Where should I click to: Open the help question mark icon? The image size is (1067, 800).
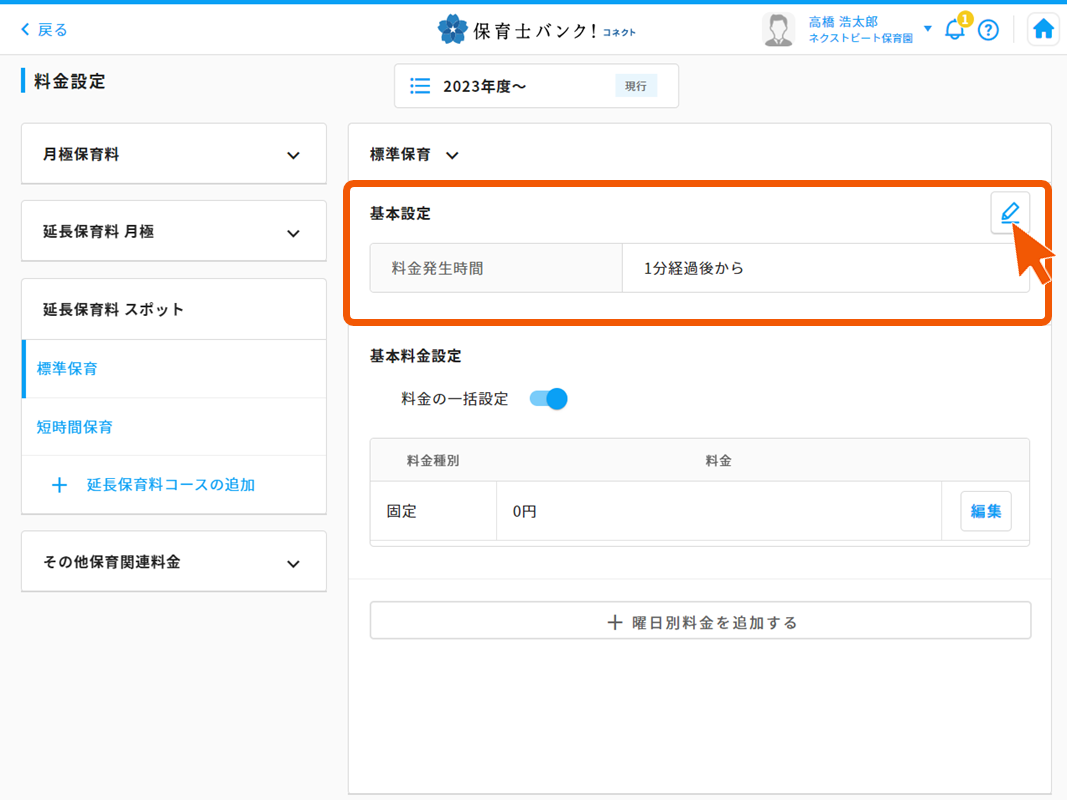[988, 30]
